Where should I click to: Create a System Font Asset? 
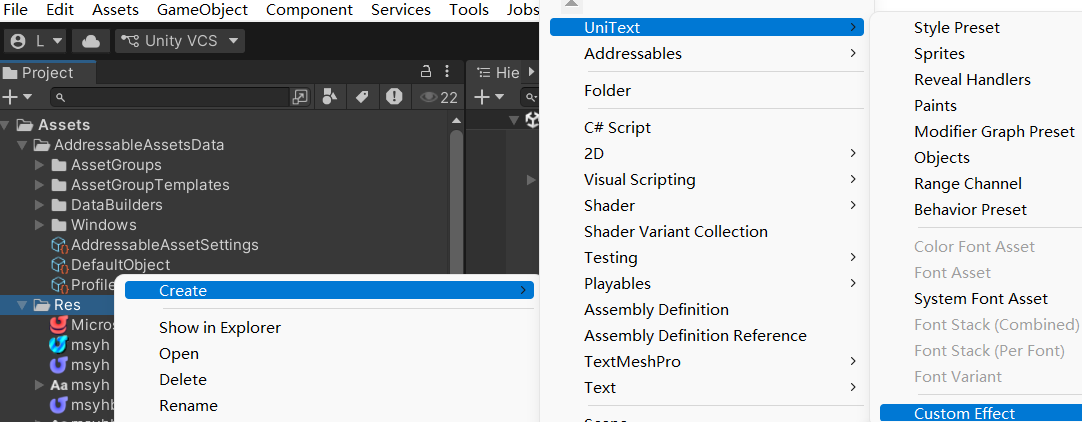click(981, 299)
